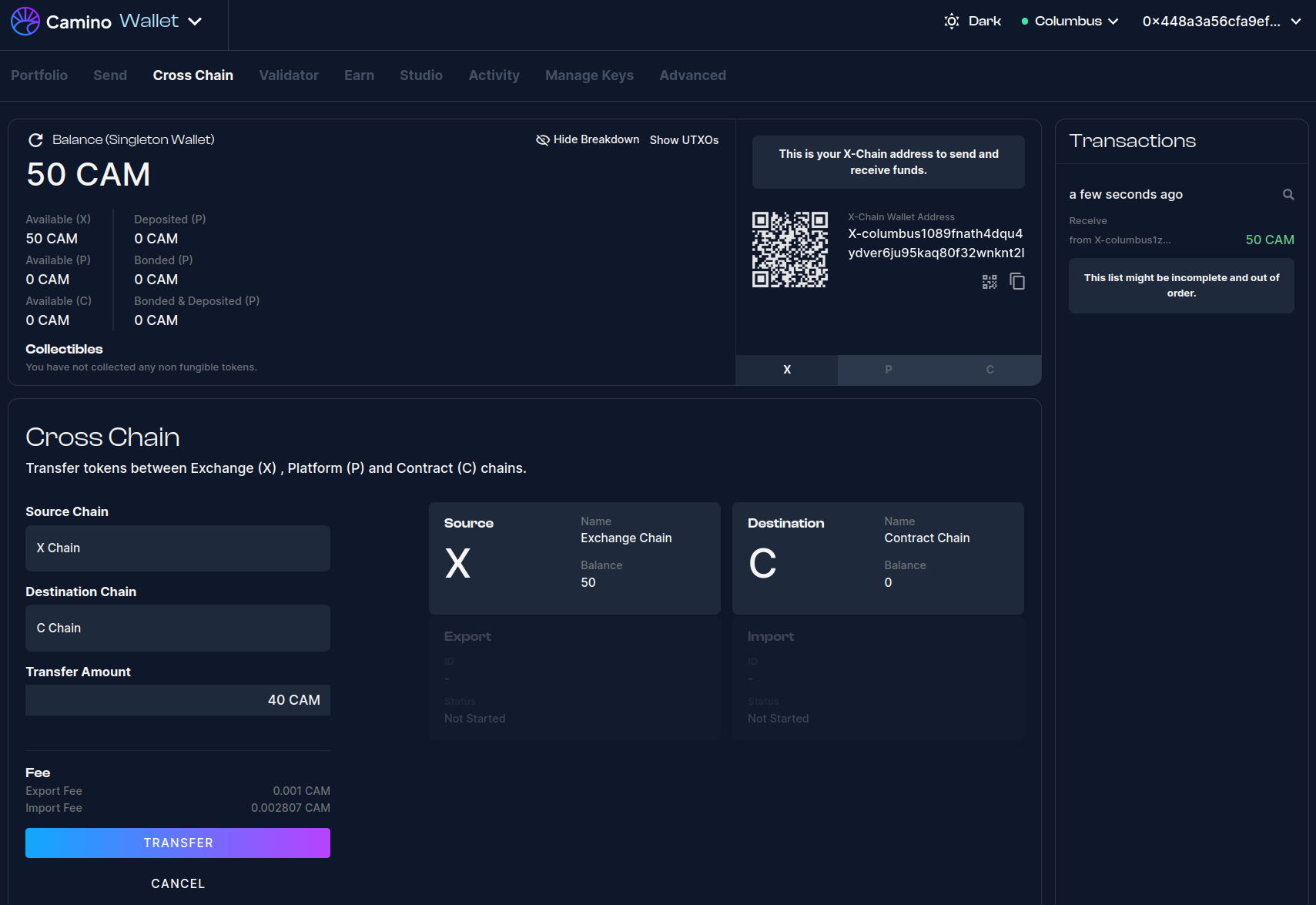The image size is (1316, 905).
Task: Click Show UTXOs link
Action: [684, 140]
